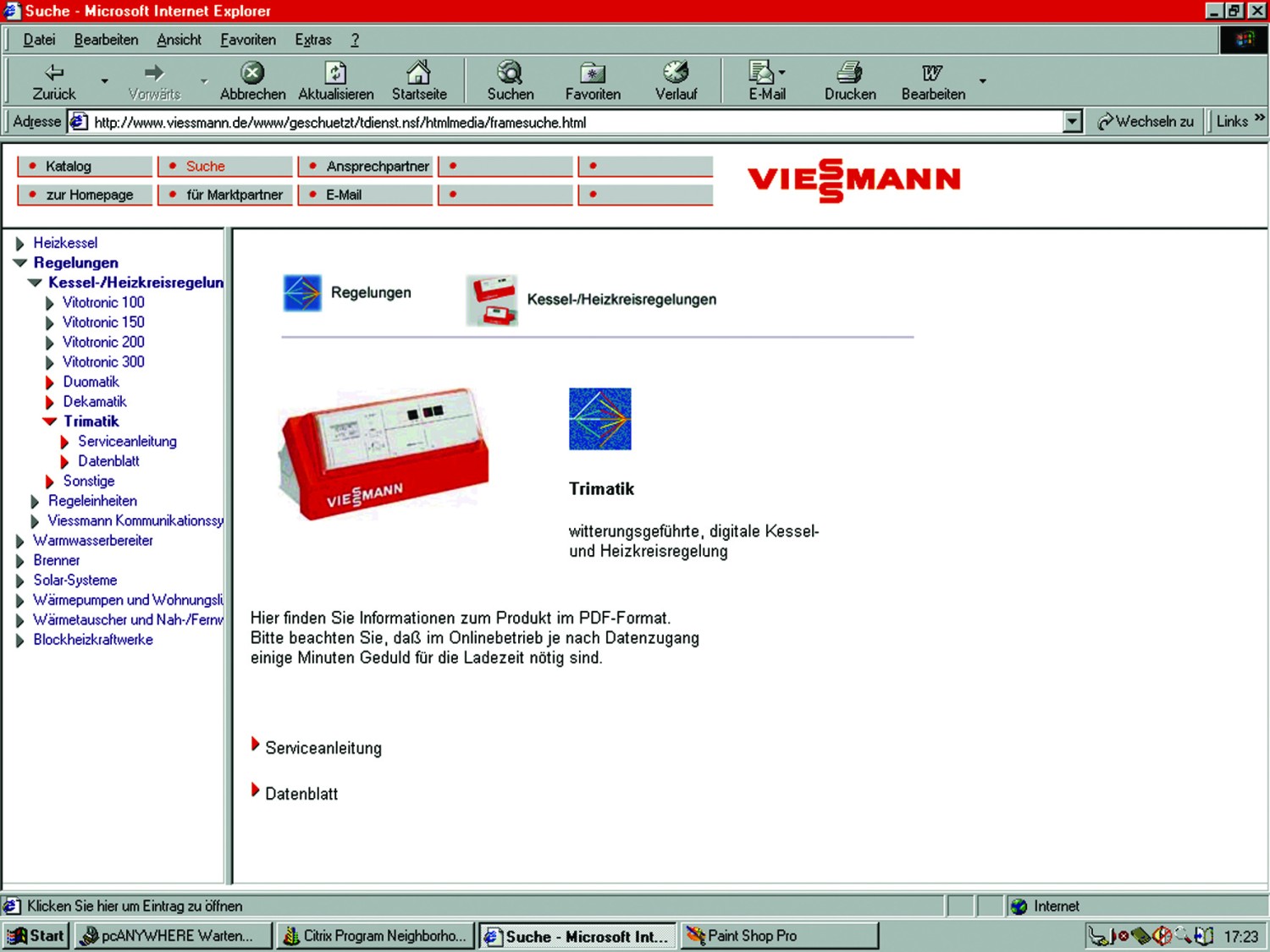Open the address bar dropdown arrow
Image resolution: width=1270 pixels, height=952 pixels.
pyautogui.click(x=1073, y=122)
